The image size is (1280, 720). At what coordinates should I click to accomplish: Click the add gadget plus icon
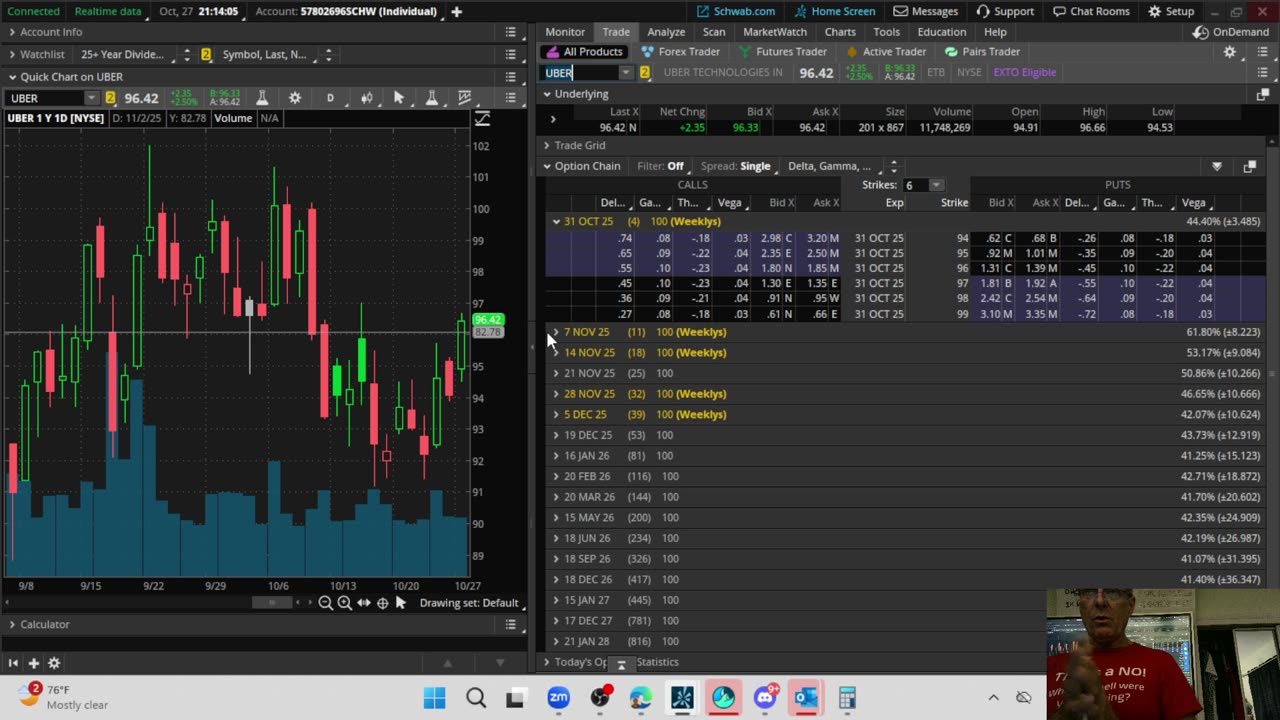coord(33,663)
